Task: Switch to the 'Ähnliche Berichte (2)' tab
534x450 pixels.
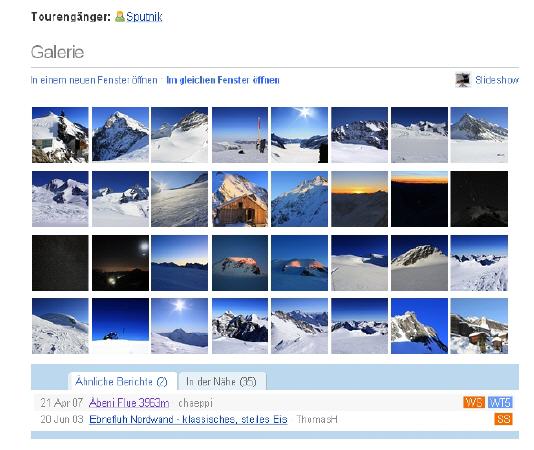Action: [x=122, y=381]
